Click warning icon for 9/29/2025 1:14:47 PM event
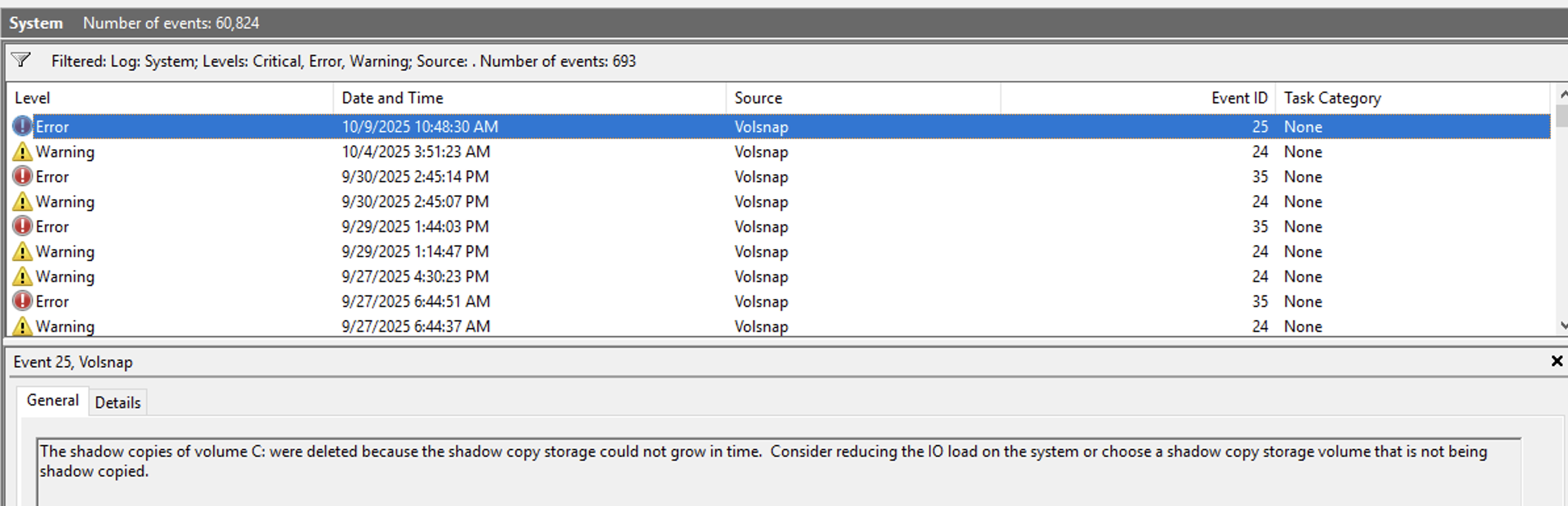The height and width of the screenshot is (506, 1568). [22, 252]
